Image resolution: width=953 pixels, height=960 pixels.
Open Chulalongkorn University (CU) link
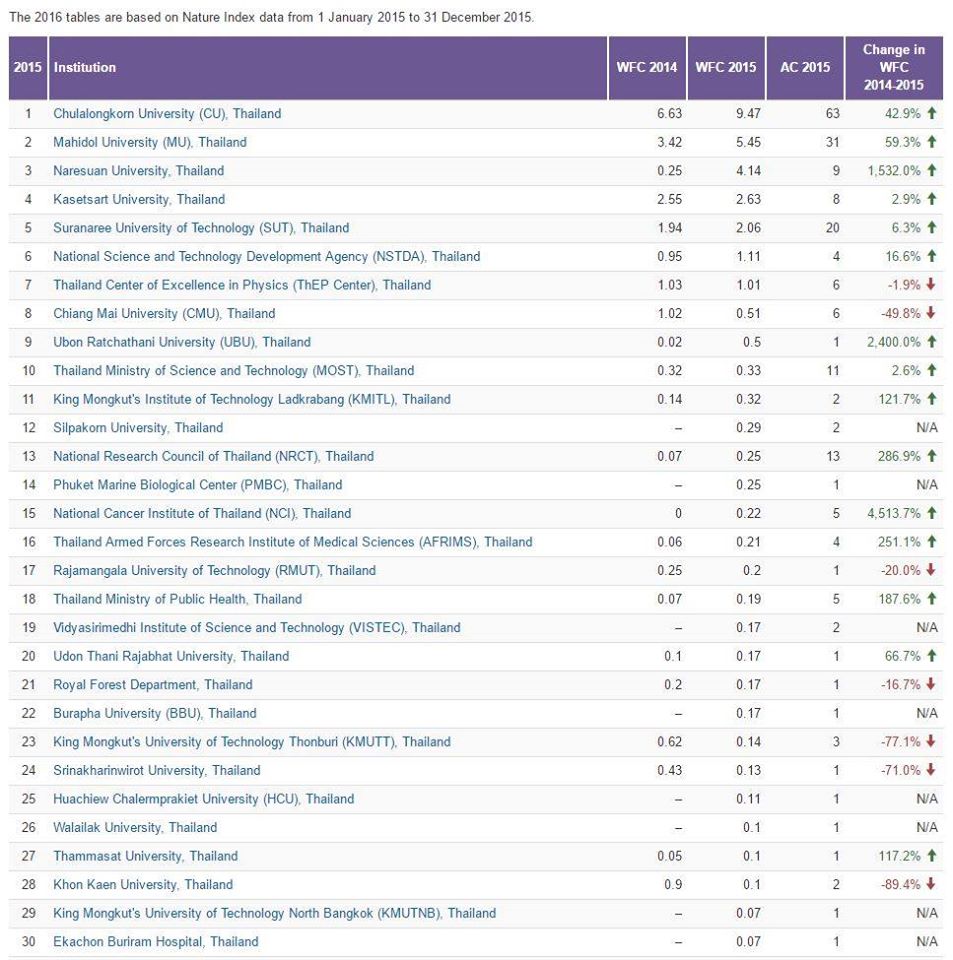coord(167,114)
